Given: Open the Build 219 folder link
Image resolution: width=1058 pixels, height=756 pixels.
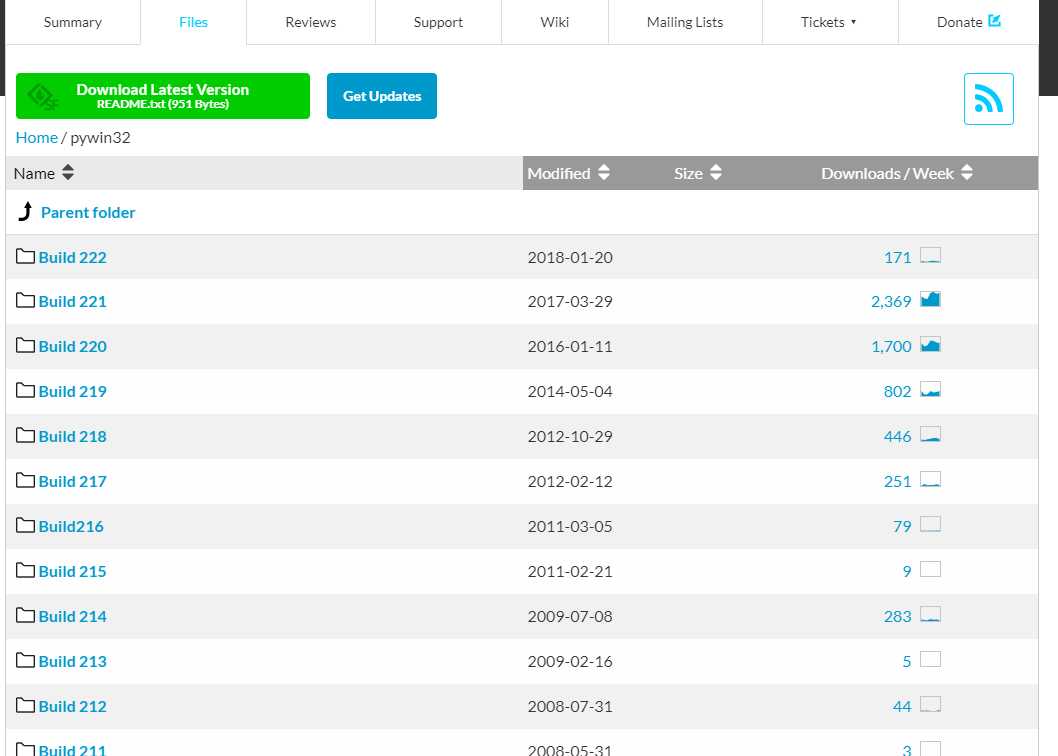Looking at the screenshot, I should [x=73, y=392].
